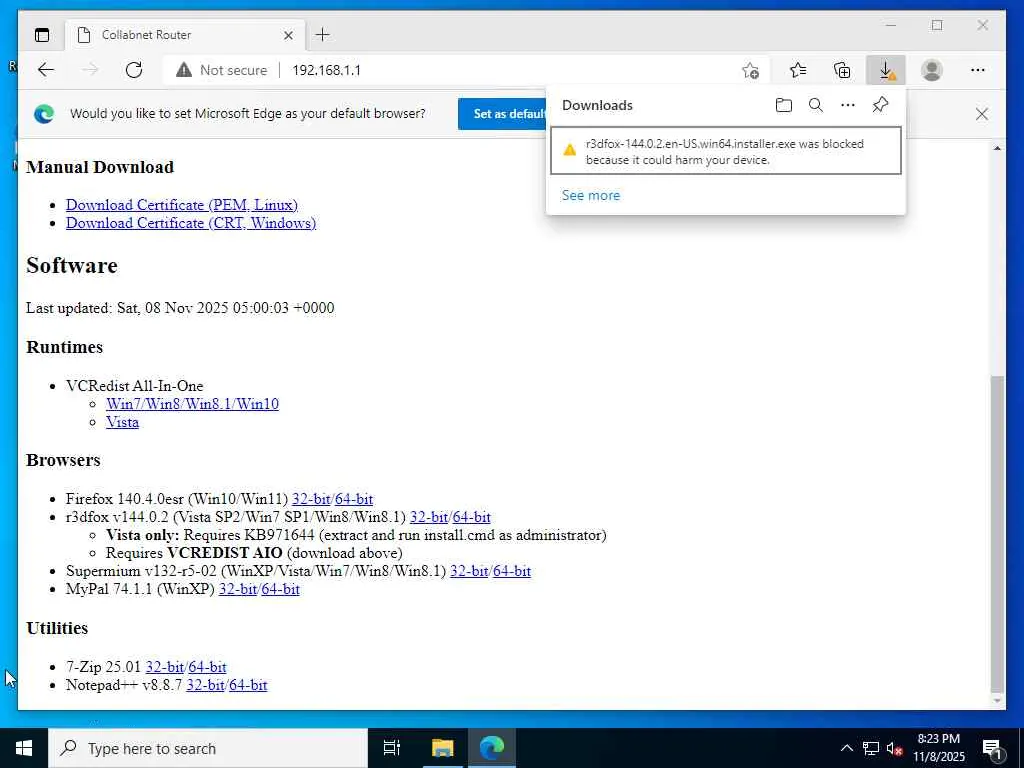The image size is (1024, 768).
Task: Download Certificate PEM for Linux
Action: (182, 205)
